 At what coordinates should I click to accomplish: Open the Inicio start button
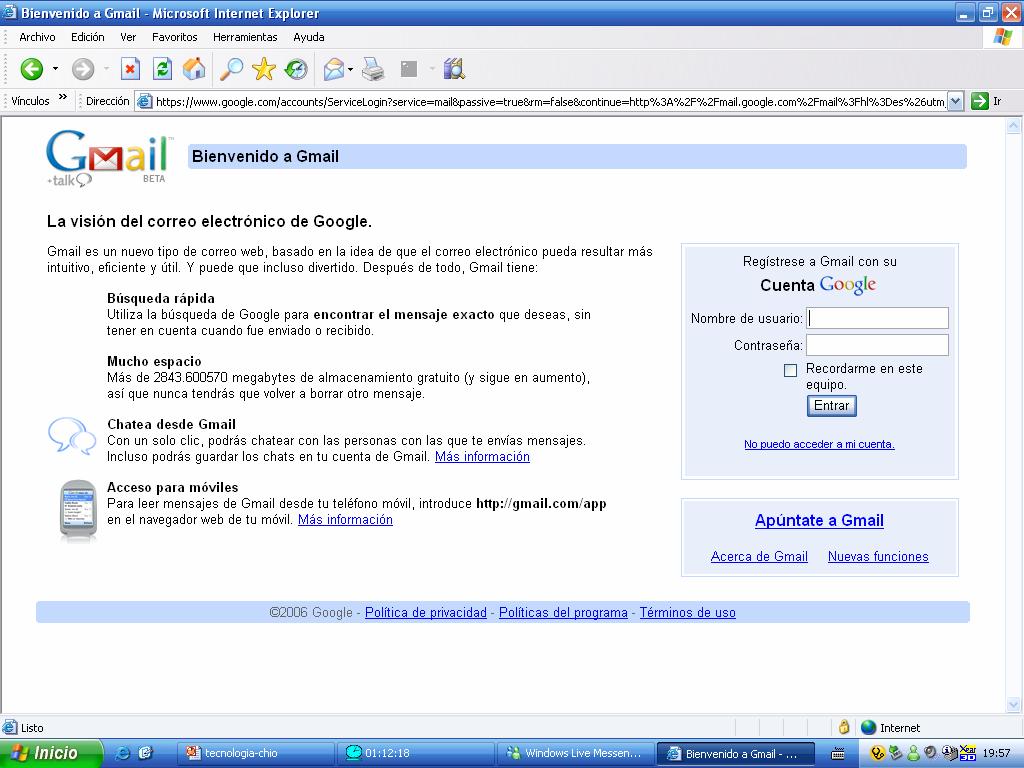(x=52, y=753)
